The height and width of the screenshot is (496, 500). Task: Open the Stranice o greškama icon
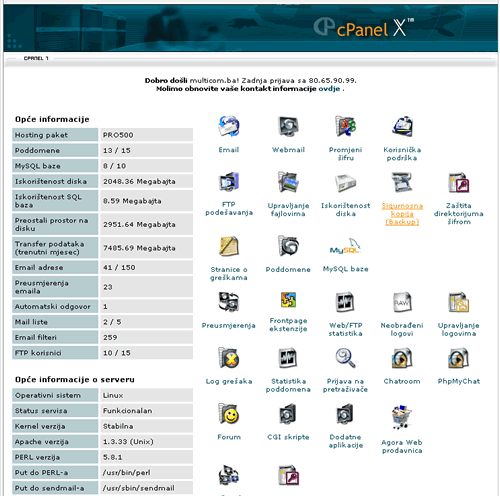[x=229, y=246]
